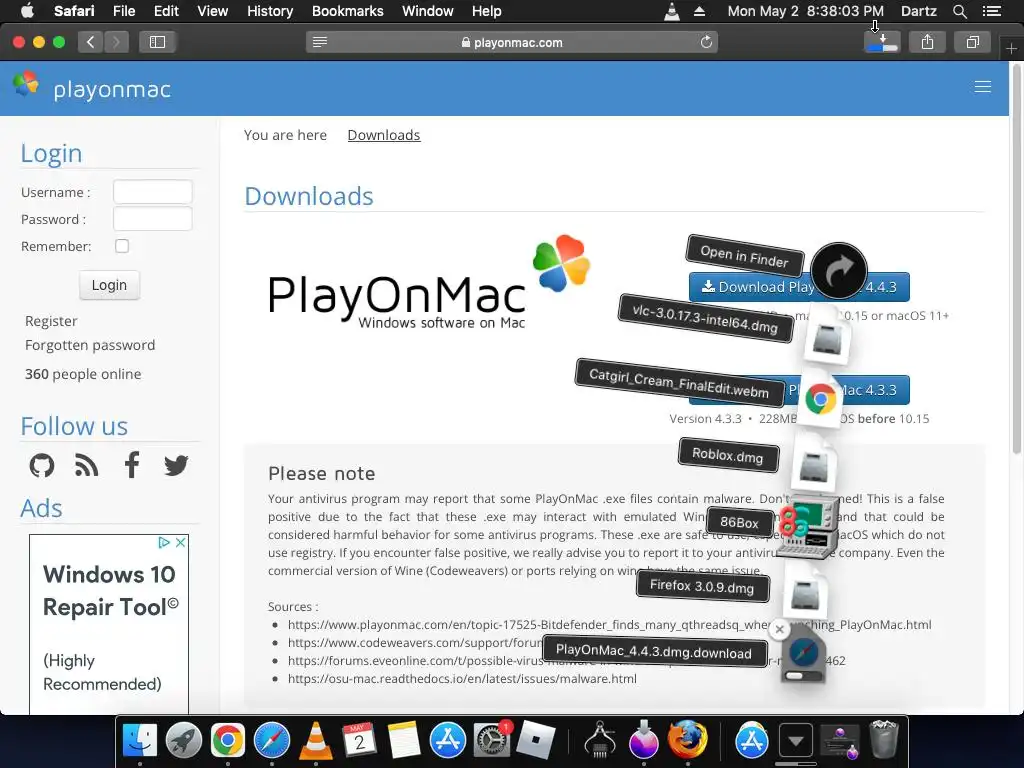Close the ad with X icon
This screenshot has width=1024, height=768.
pos(181,543)
